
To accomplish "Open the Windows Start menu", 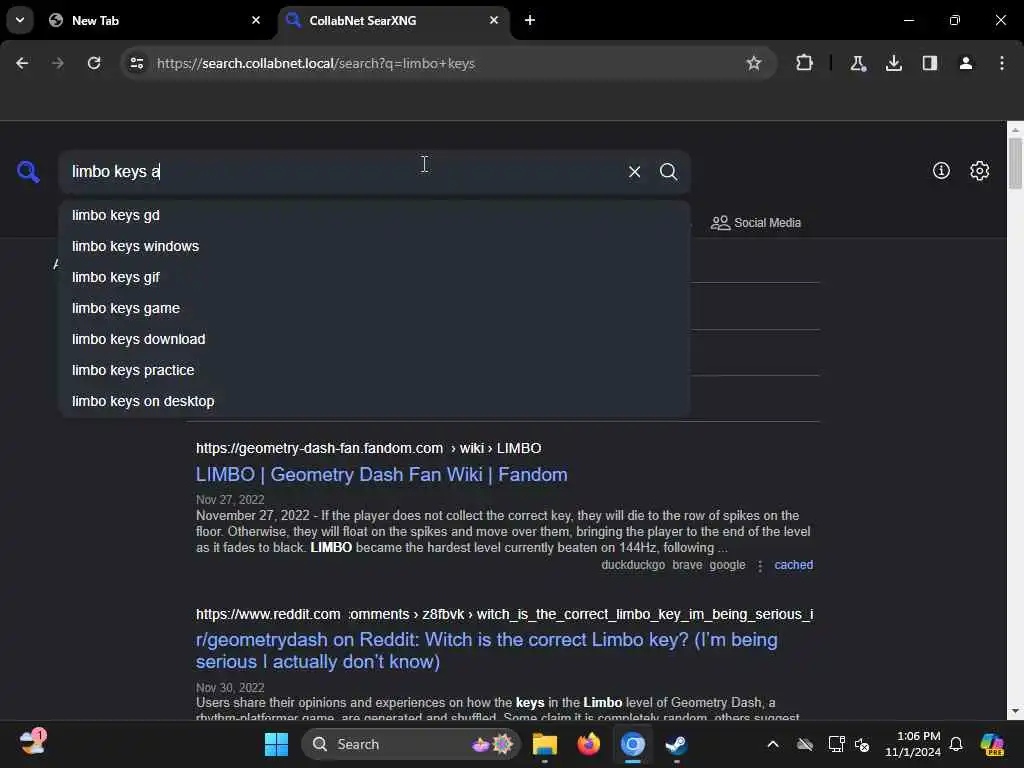I will (276, 744).
